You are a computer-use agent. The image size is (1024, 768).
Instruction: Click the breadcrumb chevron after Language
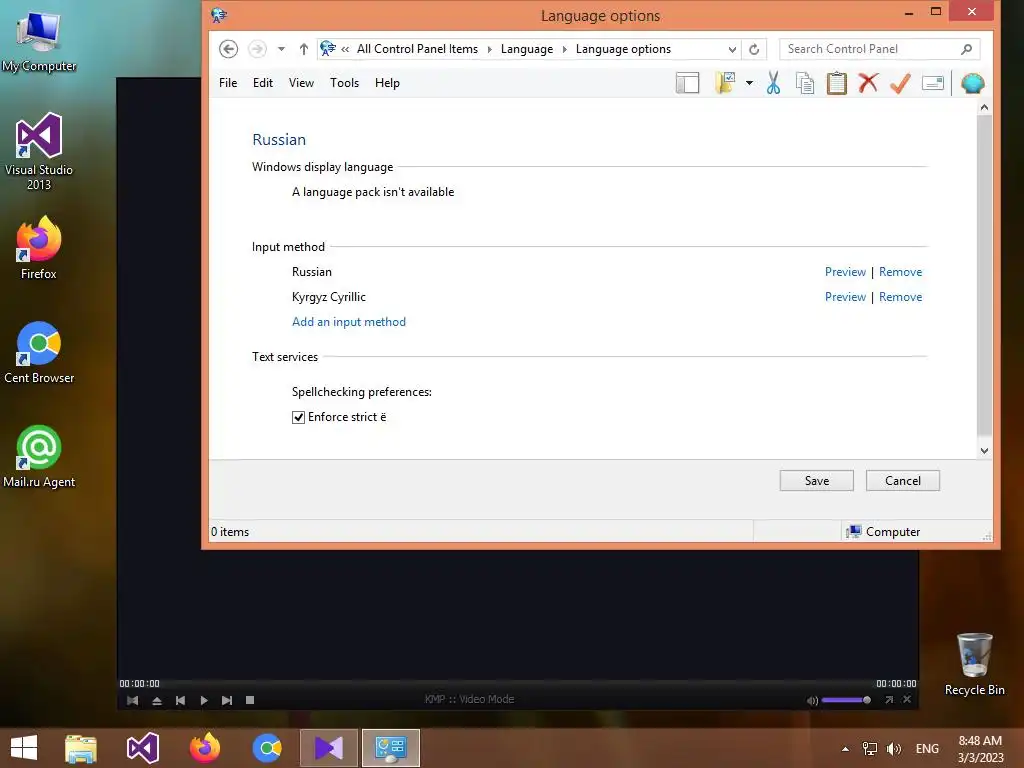(x=564, y=49)
